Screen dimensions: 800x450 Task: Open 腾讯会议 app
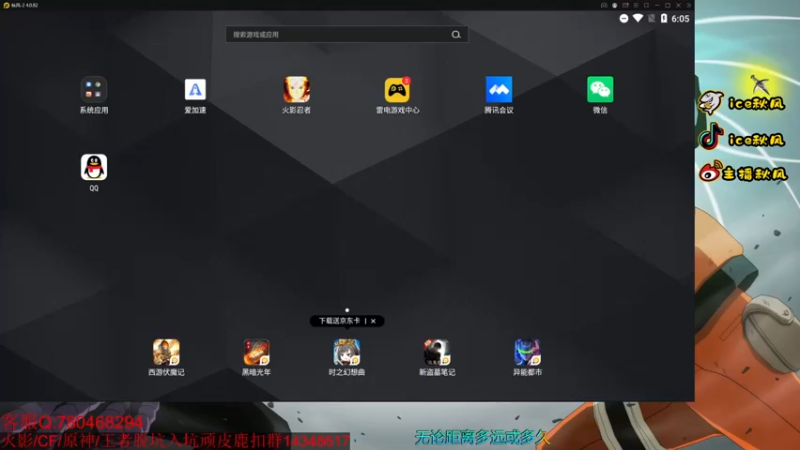pos(498,90)
